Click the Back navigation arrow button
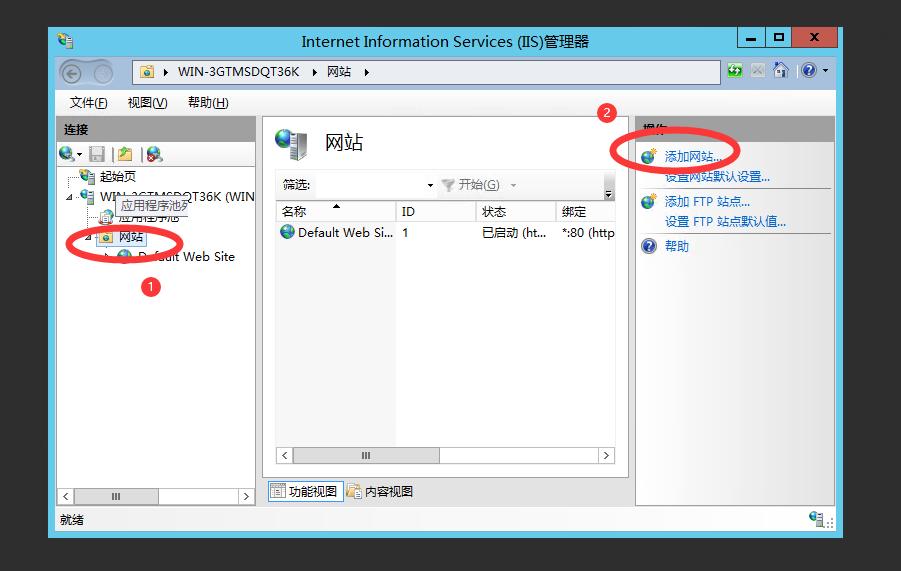901x571 pixels. click(x=72, y=73)
